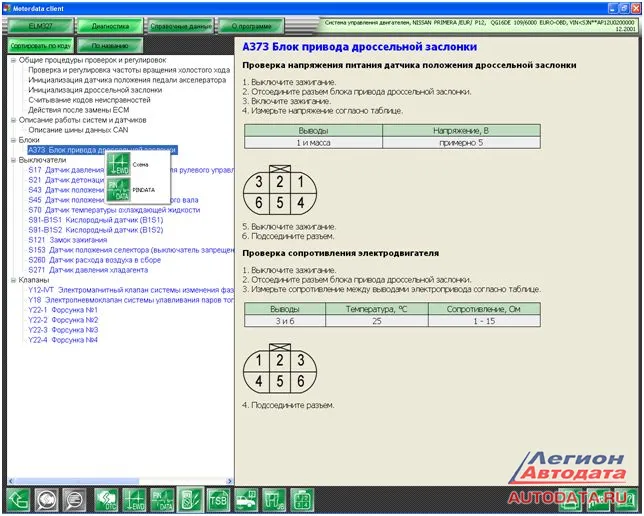Open S260 Датчик расхода воздуха в сборе
Screen dimensions: 644x516
pos(94,260)
